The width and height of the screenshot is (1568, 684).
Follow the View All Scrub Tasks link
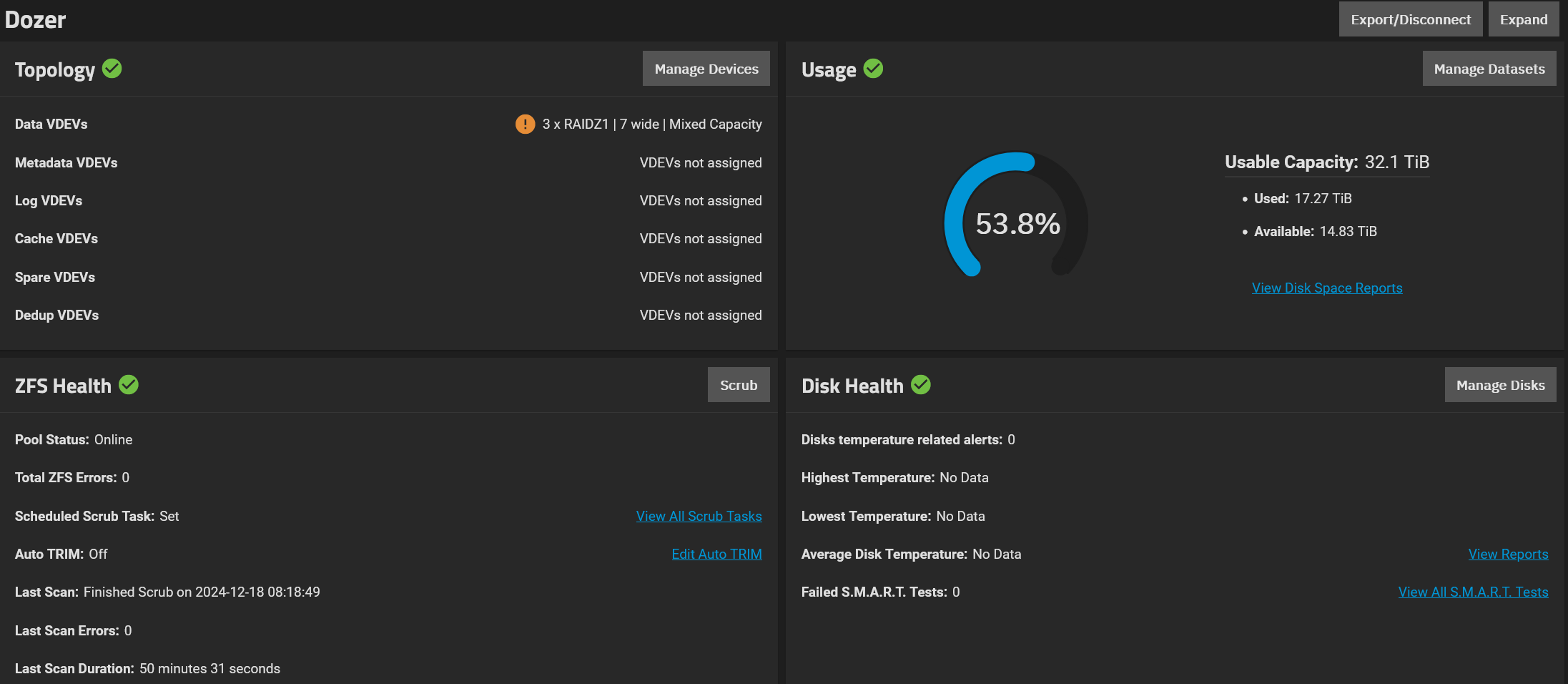(699, 516)
